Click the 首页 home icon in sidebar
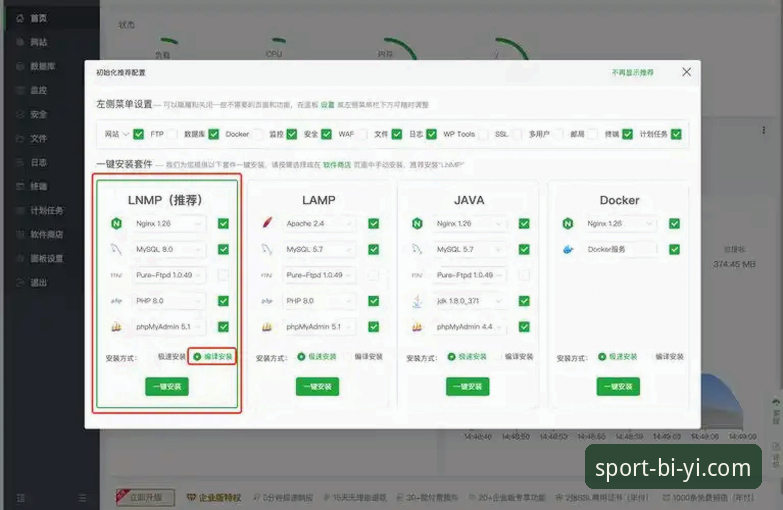Screen dimensions: 783x510 click(x=20, y=18)
